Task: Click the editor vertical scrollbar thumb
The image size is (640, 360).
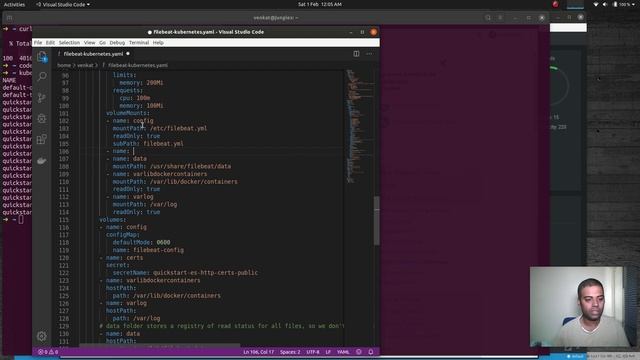Action: click(x=376, y=221)
